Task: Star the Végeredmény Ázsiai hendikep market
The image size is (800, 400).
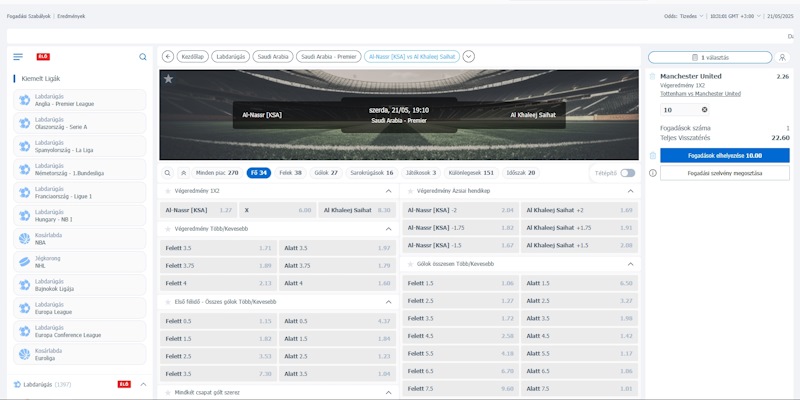Action: pyautogui.click(x=410, y=191)
